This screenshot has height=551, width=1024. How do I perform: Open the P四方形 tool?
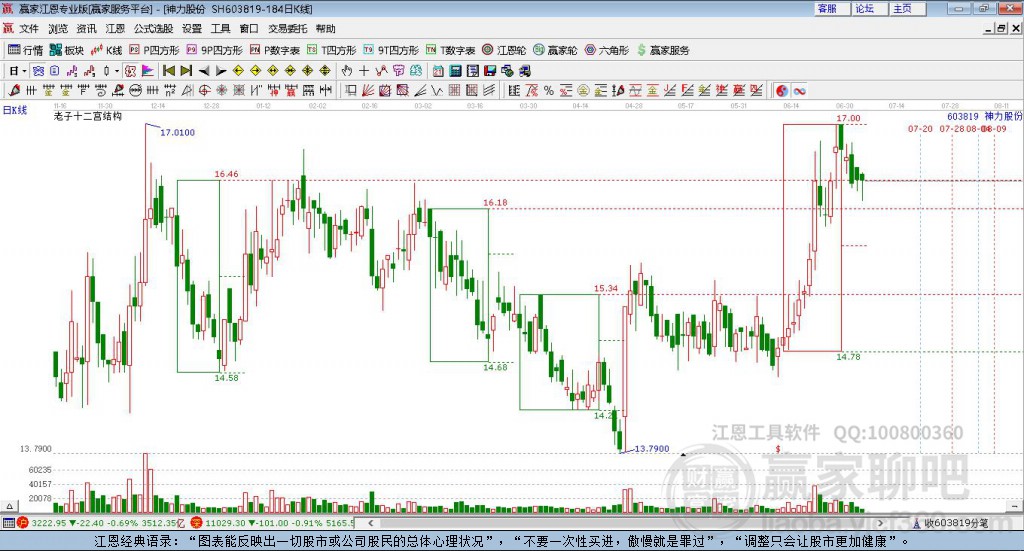[154, 50]
